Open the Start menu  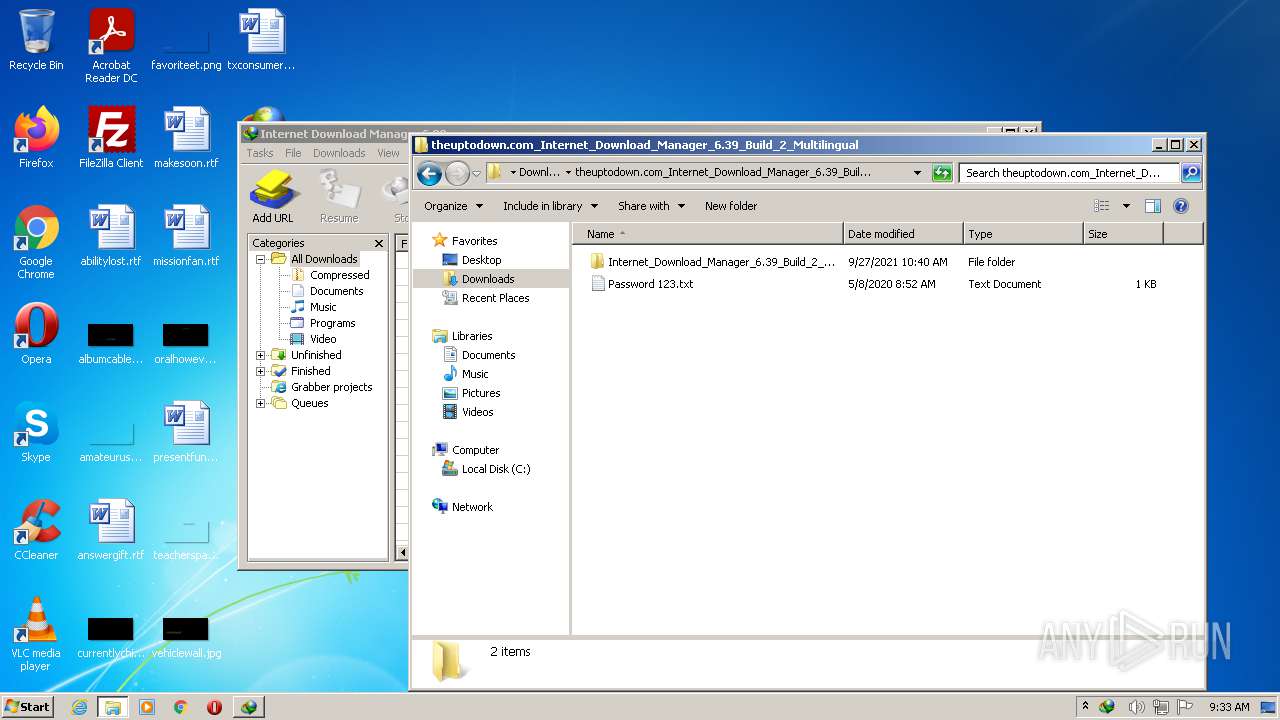click(x=27, y=707)
